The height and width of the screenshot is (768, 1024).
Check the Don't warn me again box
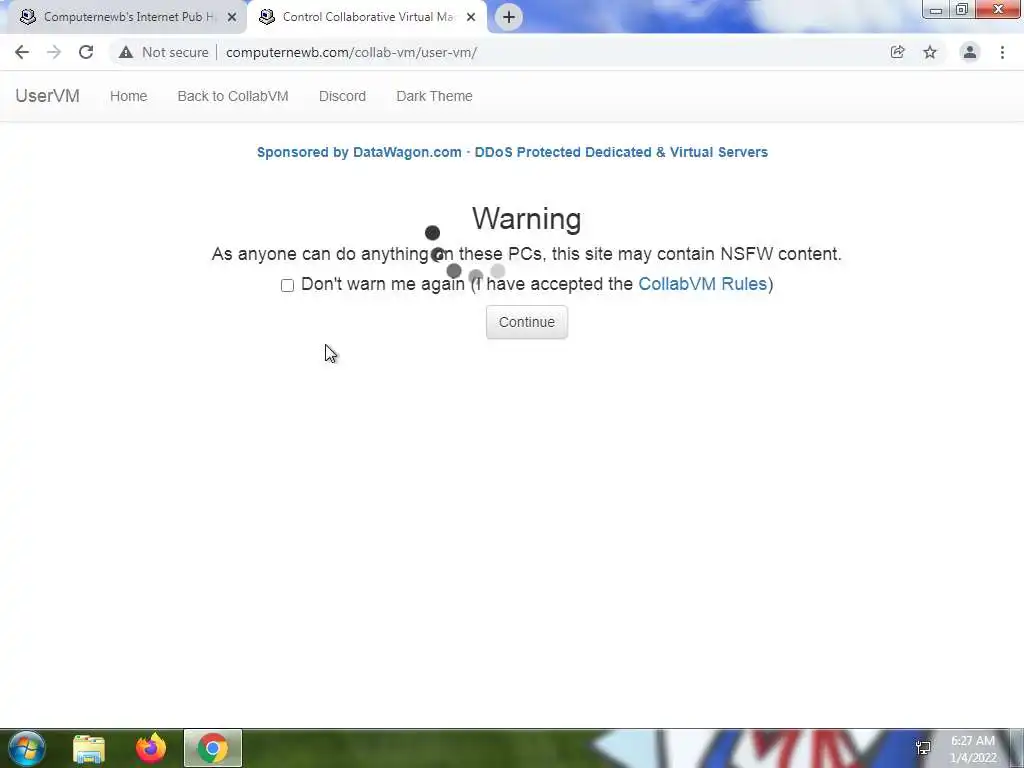point(287,285)
